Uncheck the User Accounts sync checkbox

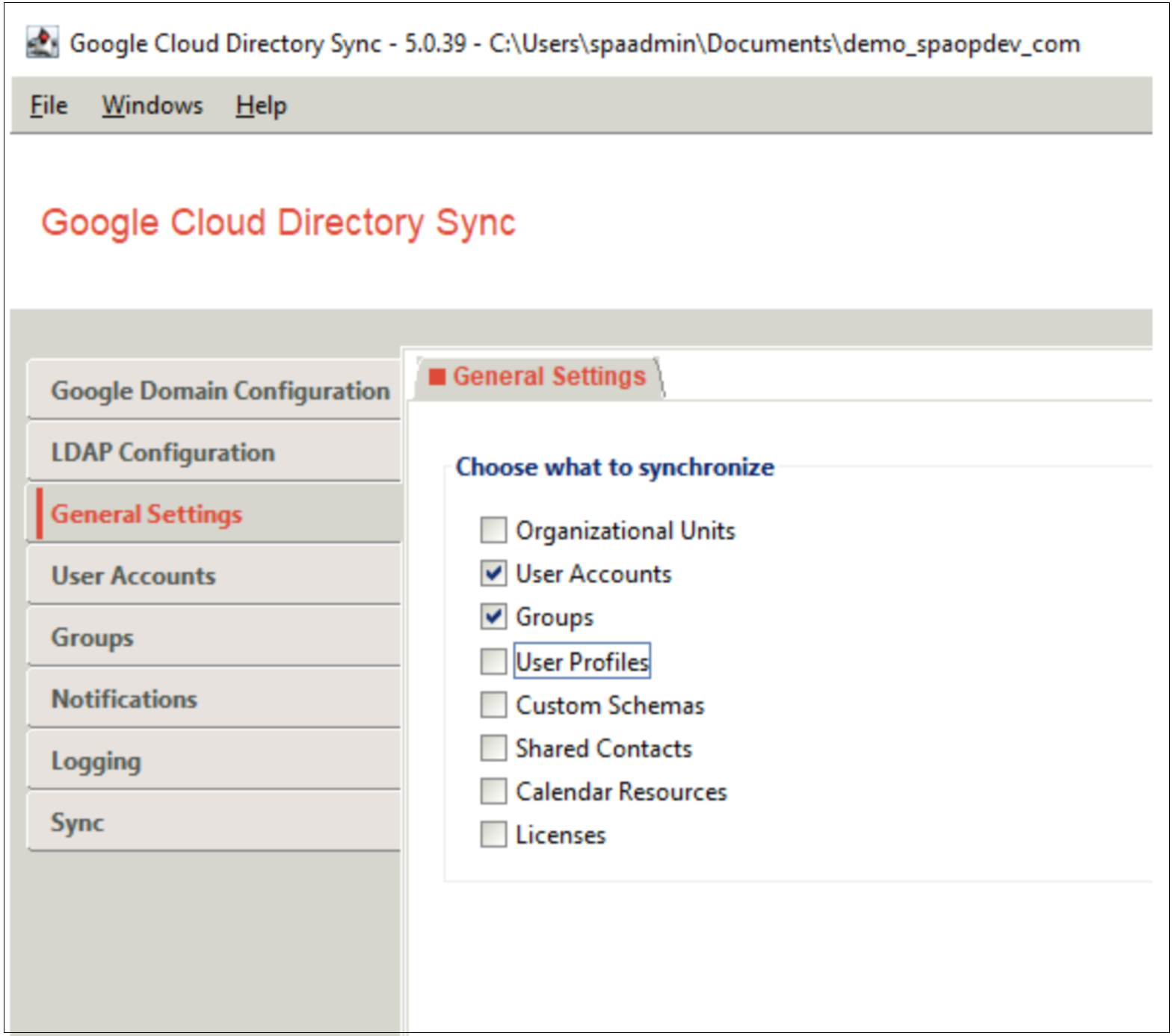(x=493, y=573)
